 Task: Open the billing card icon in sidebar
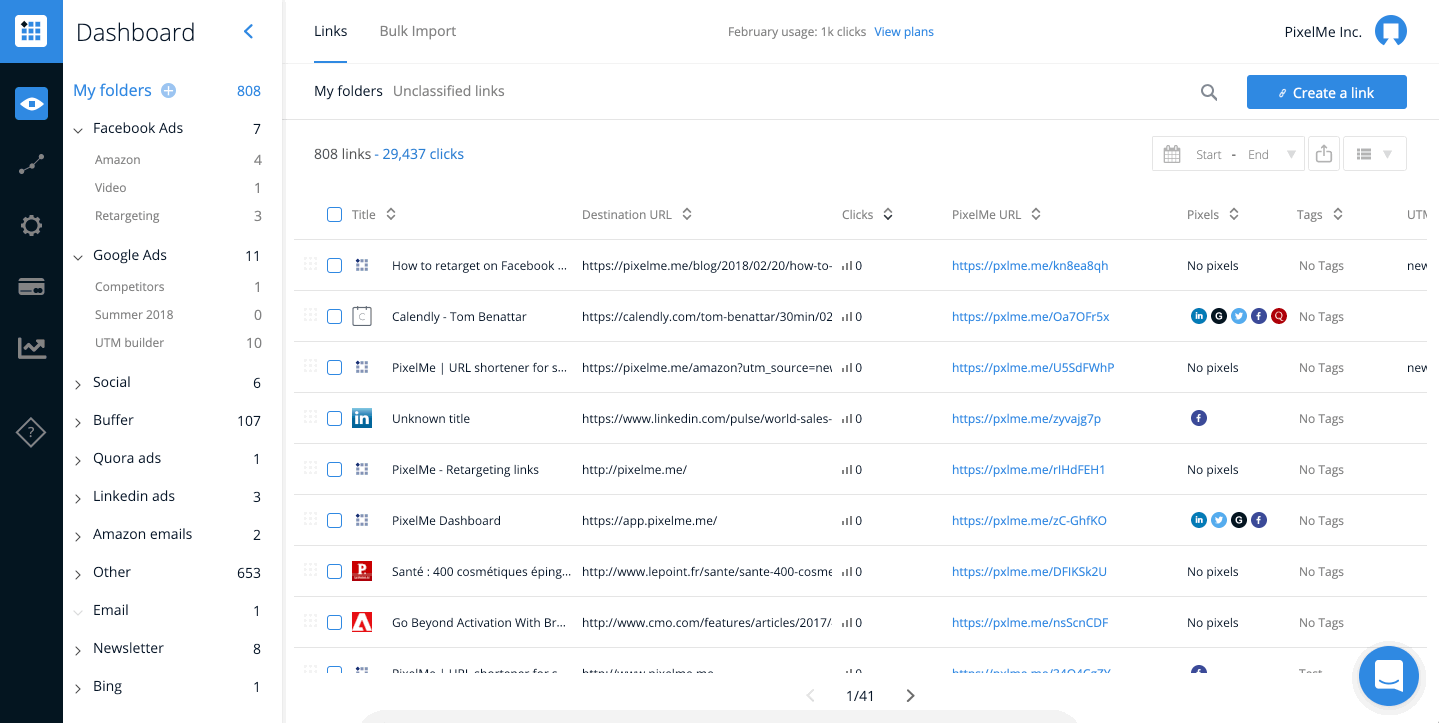click(31, 287)
